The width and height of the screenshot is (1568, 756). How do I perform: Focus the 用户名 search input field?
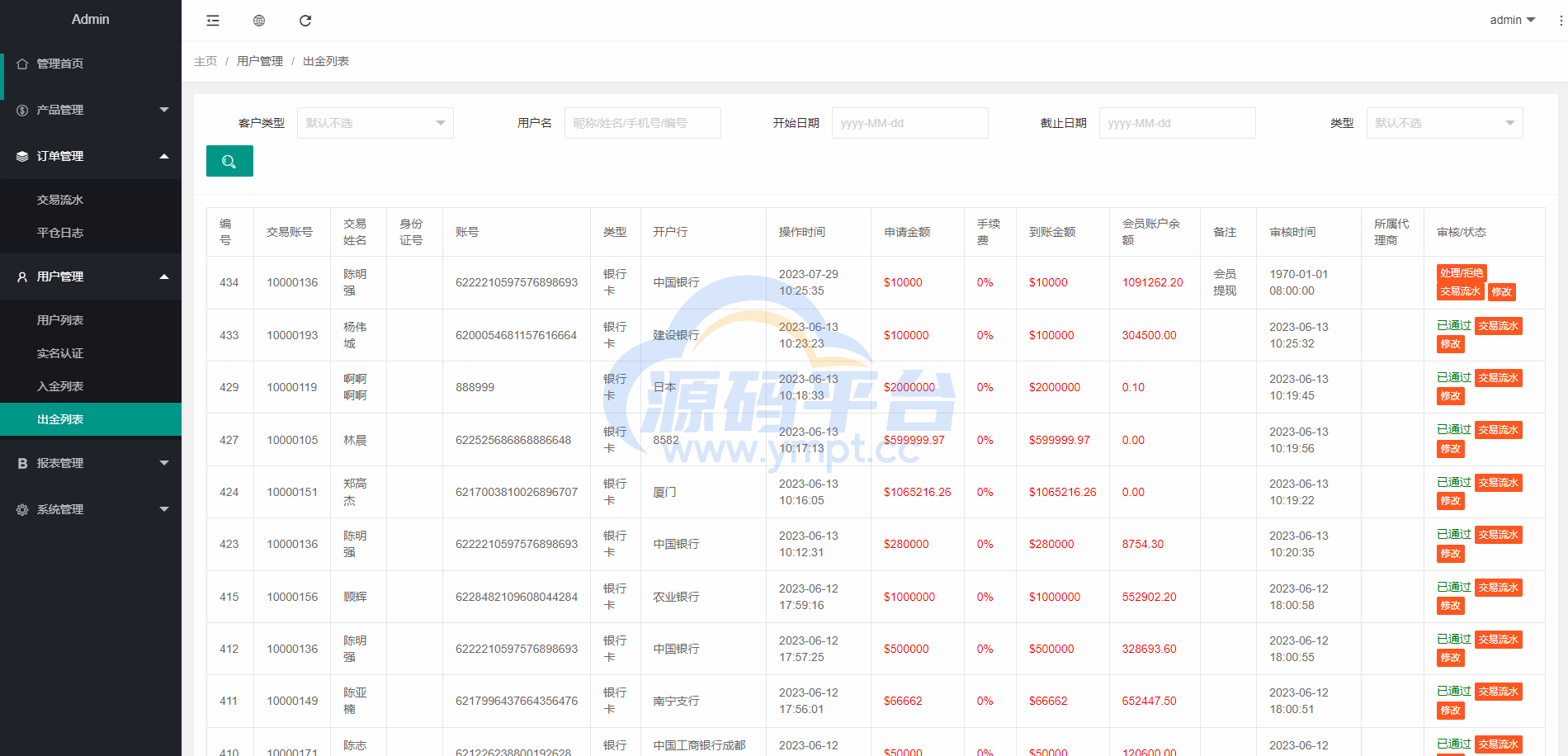(x=643, y=123)
